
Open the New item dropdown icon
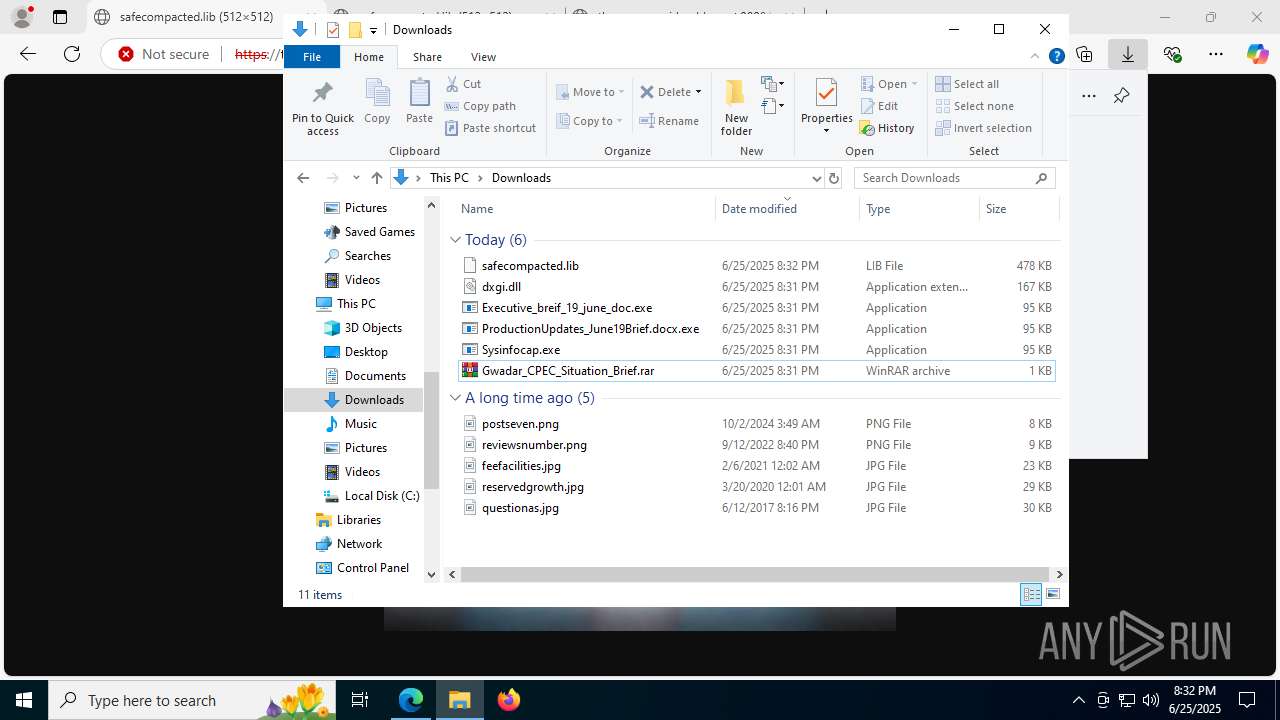tap(772, 84)
